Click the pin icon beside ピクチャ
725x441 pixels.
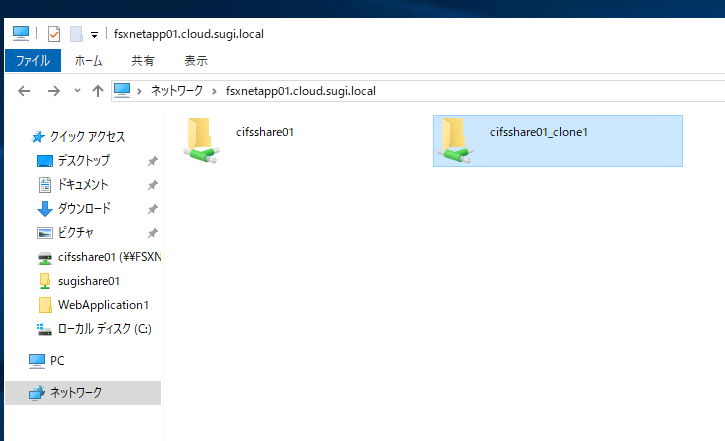(x=153, y=233)
